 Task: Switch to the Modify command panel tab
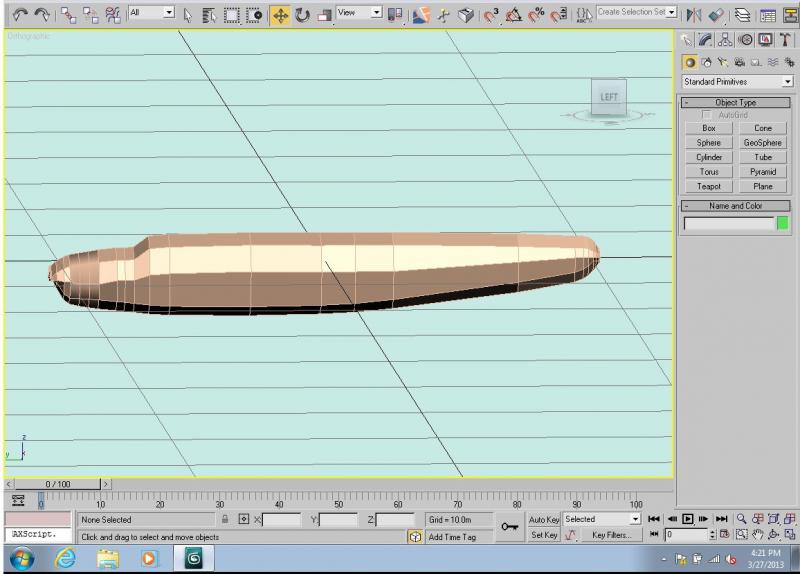[705, 40]
